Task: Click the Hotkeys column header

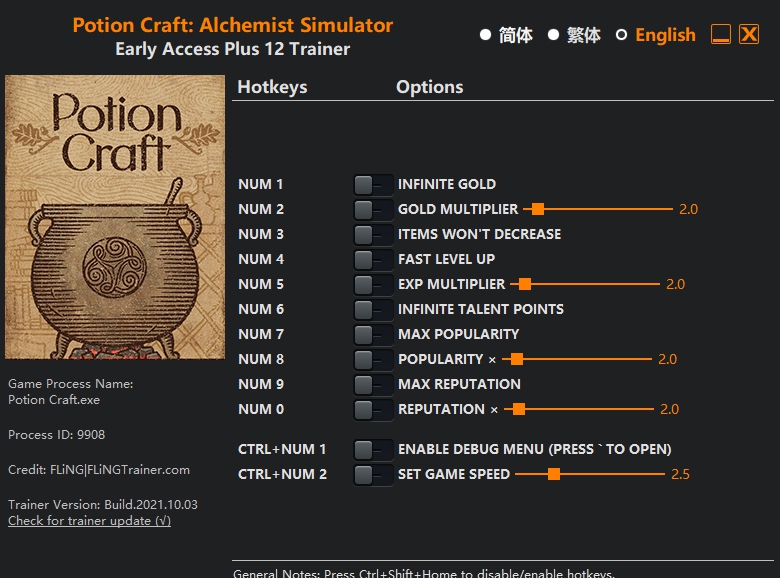Action: coord(272,87)
